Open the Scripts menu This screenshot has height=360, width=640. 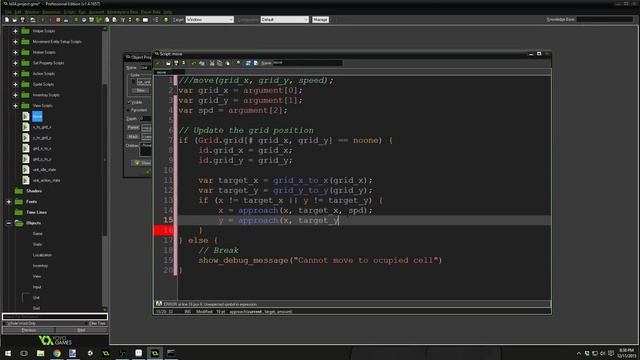click(69, 12)
